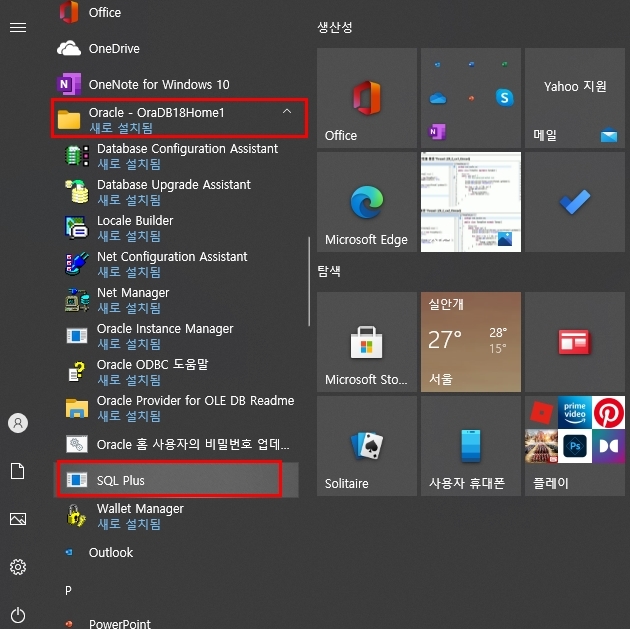630x629 pixels.
Task: Open the Microsoft apps folder tile with Skype
Action: point(470,98)
